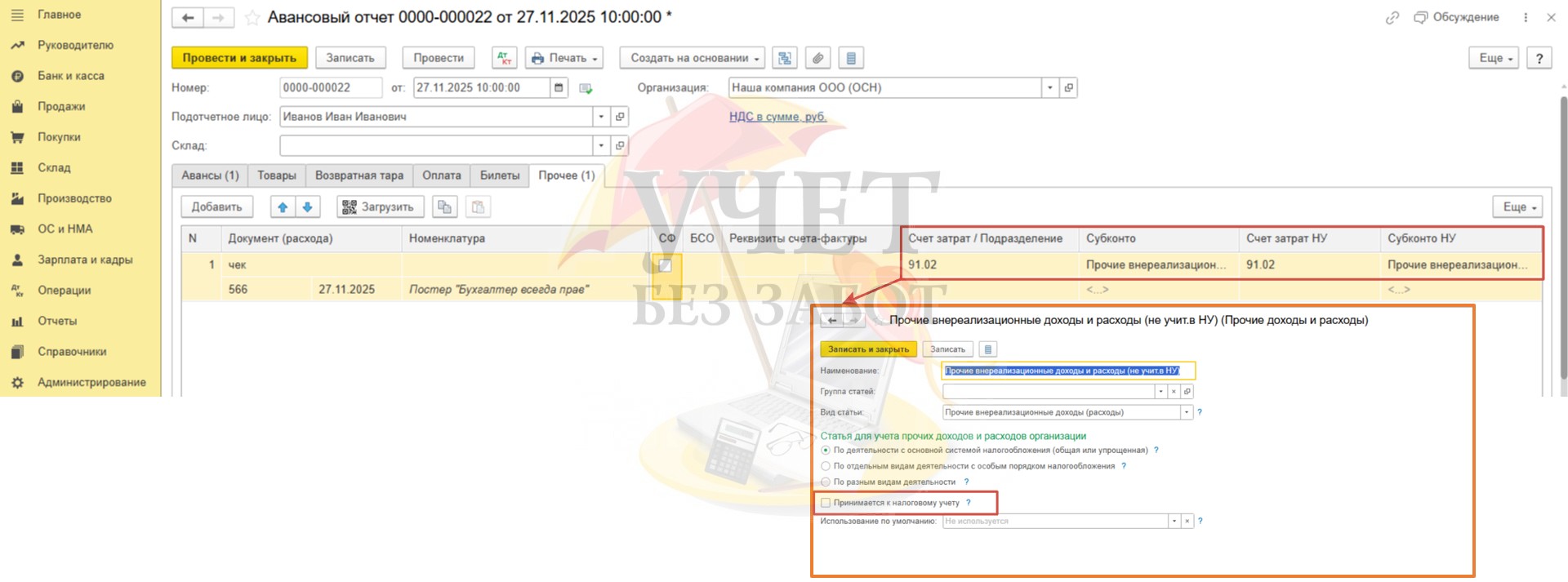Open the Создать на основании dropdown

(x=693, y=58)
